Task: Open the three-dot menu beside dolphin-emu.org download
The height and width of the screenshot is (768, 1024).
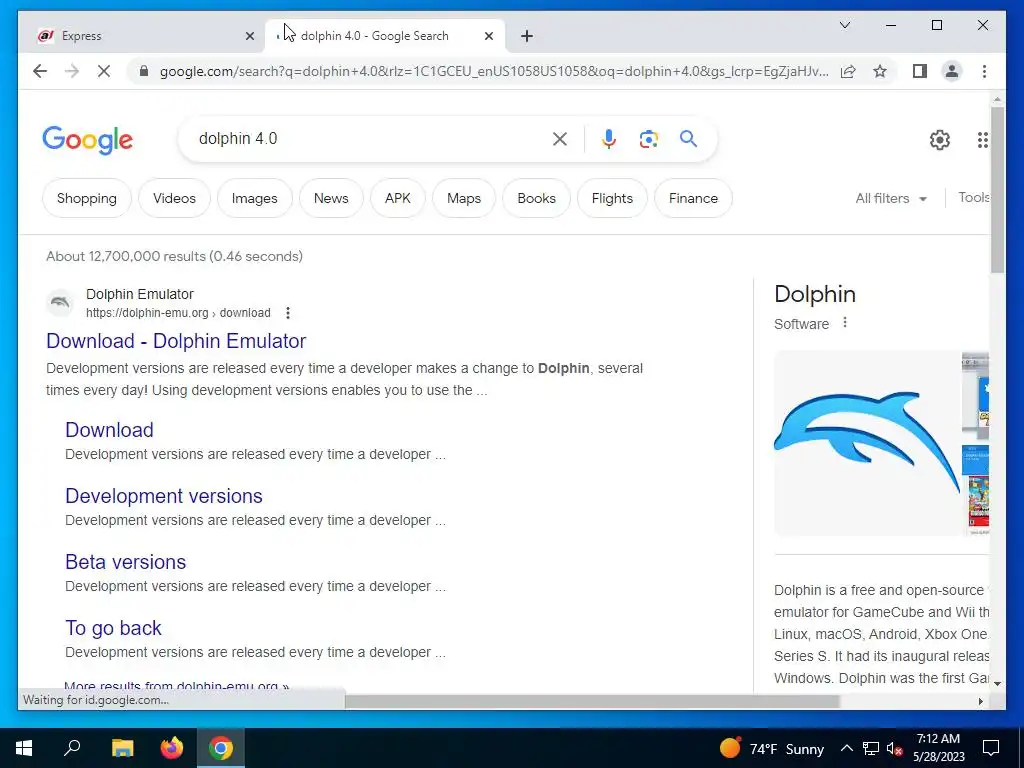Action: (287, 313)
